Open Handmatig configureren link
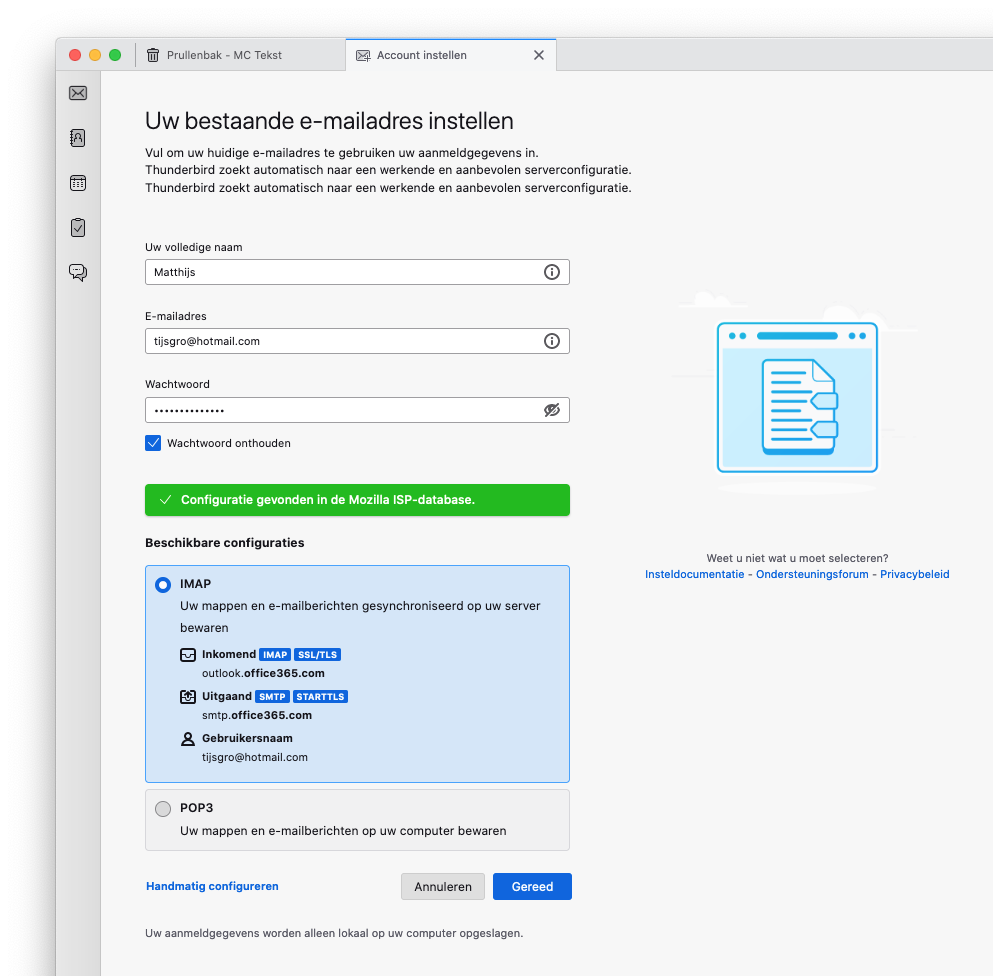The height and width of the screenshot is (976, 993). (x=212, y=886)
